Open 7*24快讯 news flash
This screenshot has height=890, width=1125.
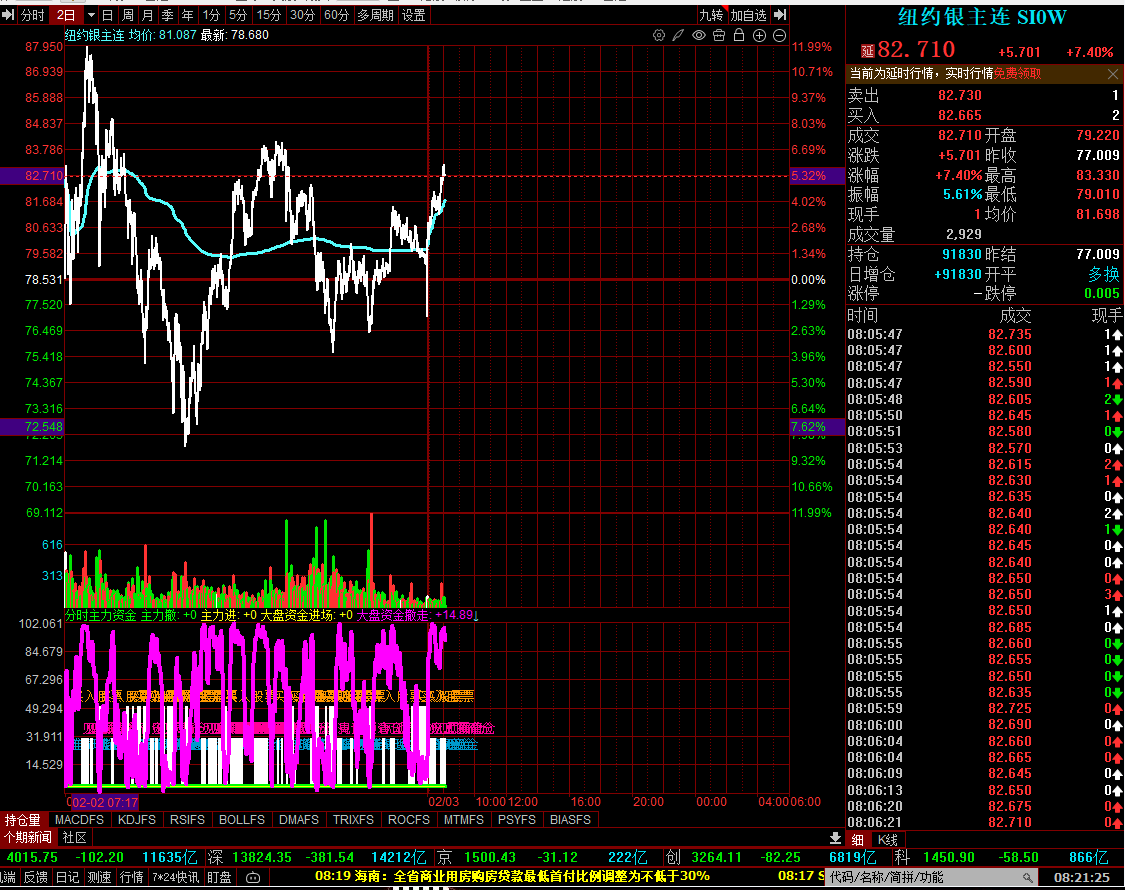coord(176,877)
